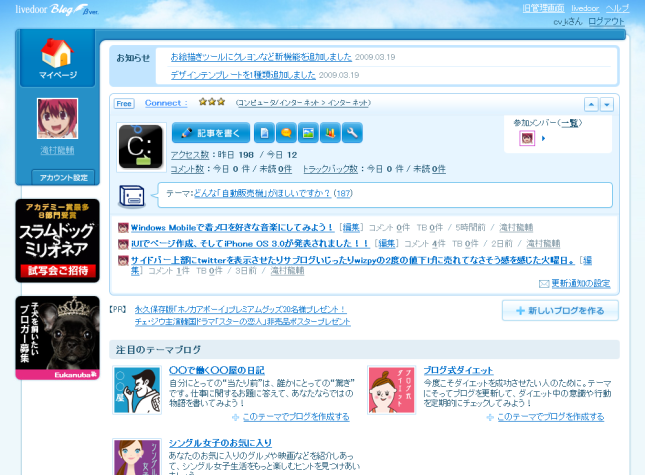Open トラックバック数 trackback count link
Screen dimensions: 645x475
coord(330,169)
